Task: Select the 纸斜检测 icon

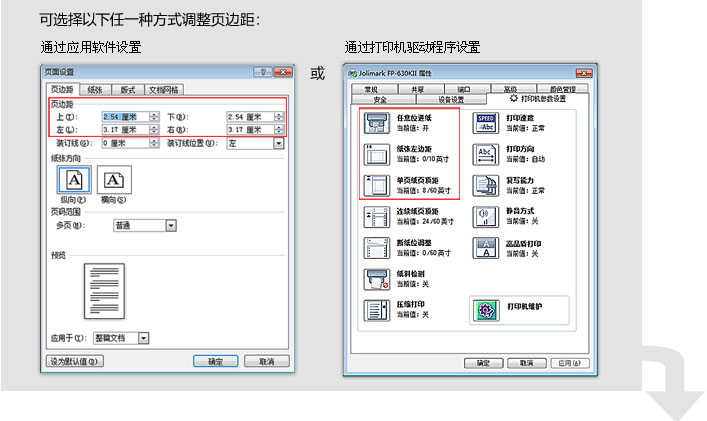Action: coord(376,278)
